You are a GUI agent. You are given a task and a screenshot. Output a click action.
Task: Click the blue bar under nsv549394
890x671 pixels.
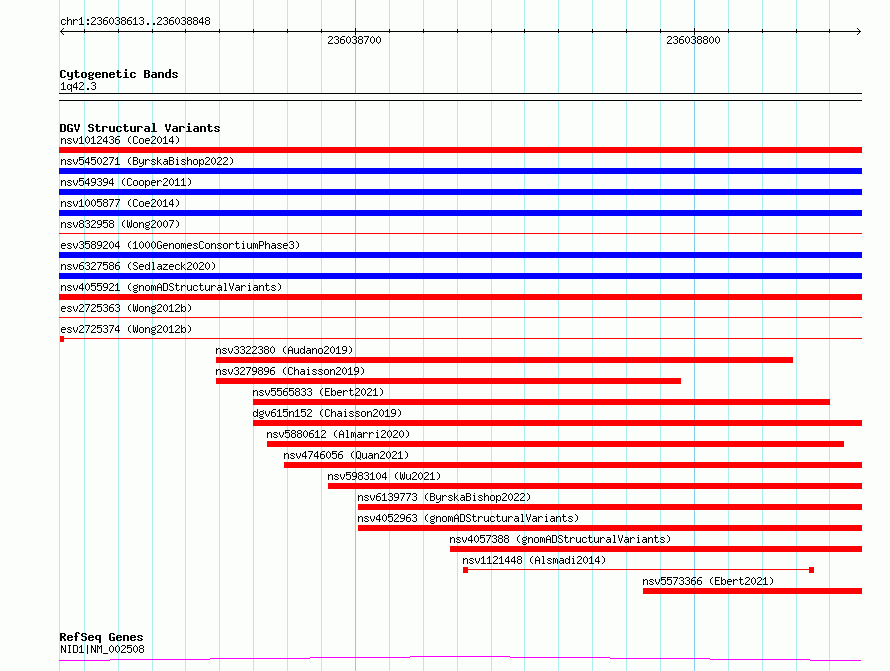coord(460,192)
